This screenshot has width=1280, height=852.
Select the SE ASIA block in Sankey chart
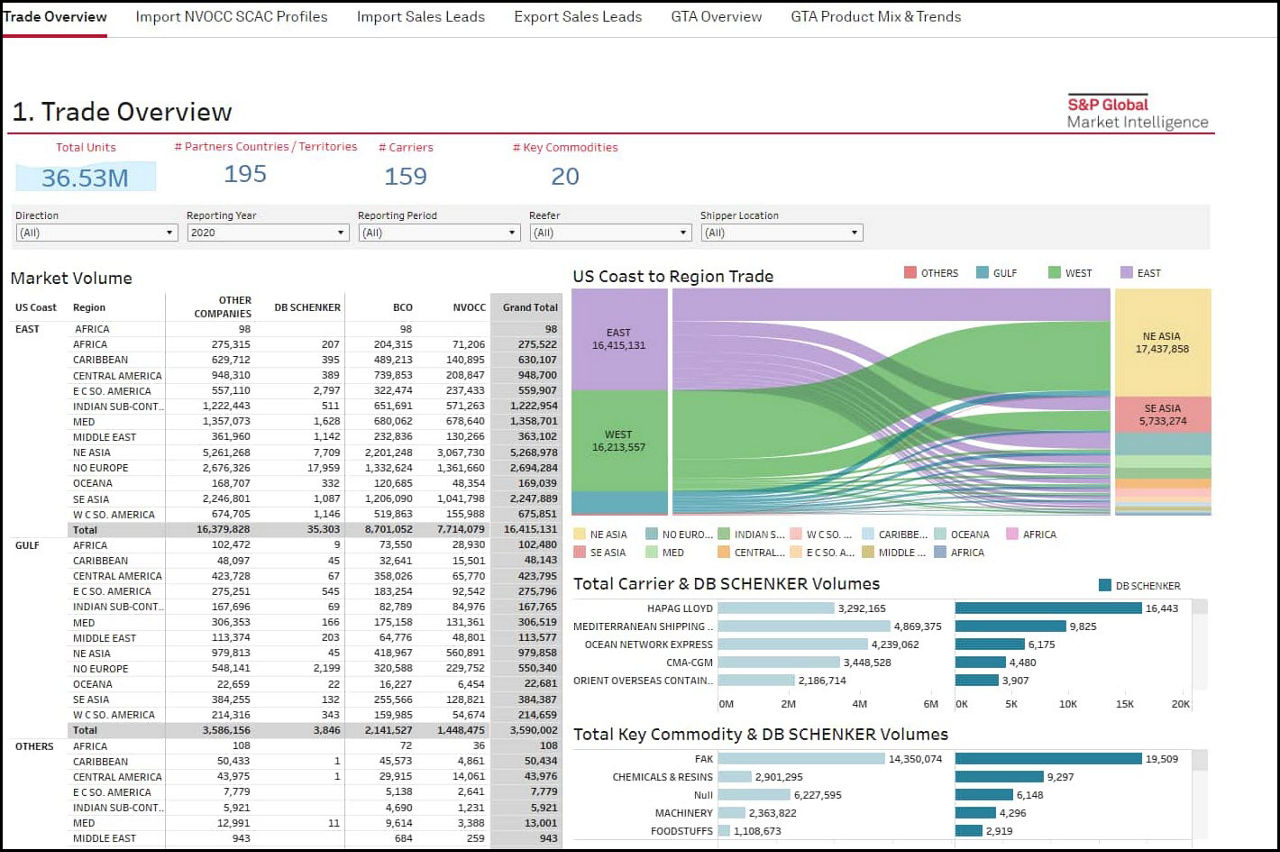pyautogui.click(x=1163, y=415)
